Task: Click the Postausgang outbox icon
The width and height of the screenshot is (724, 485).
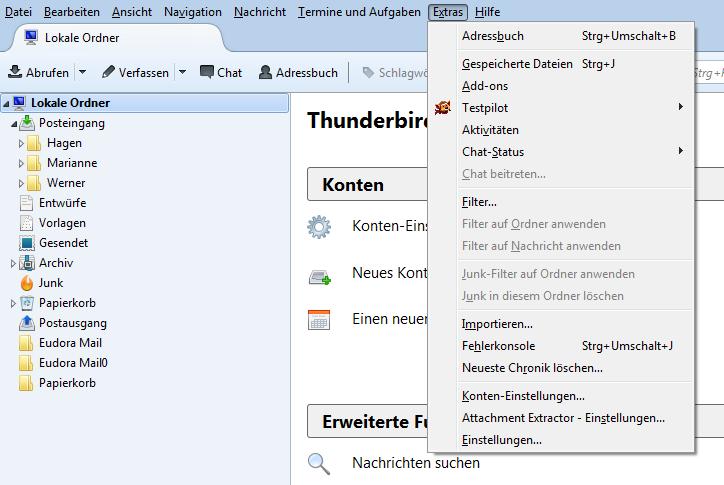Action: point(27,323)
